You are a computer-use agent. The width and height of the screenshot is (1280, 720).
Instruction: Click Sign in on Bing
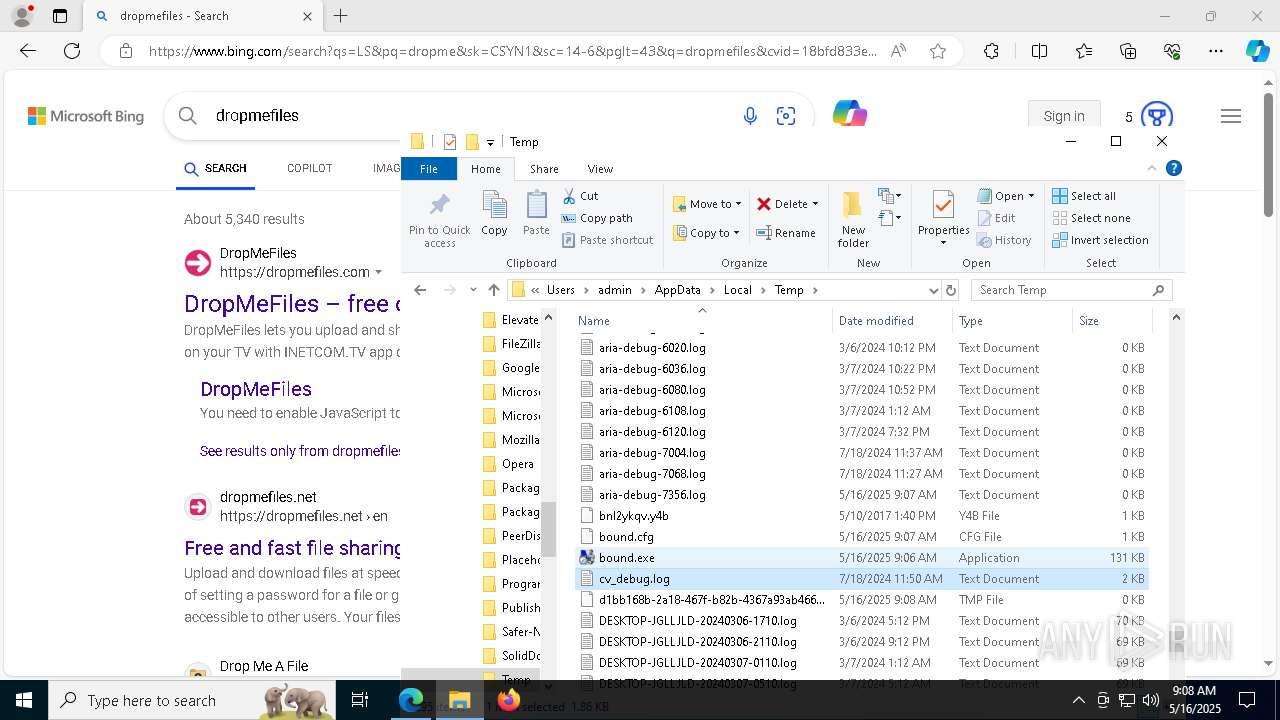tap(1064, 116)
